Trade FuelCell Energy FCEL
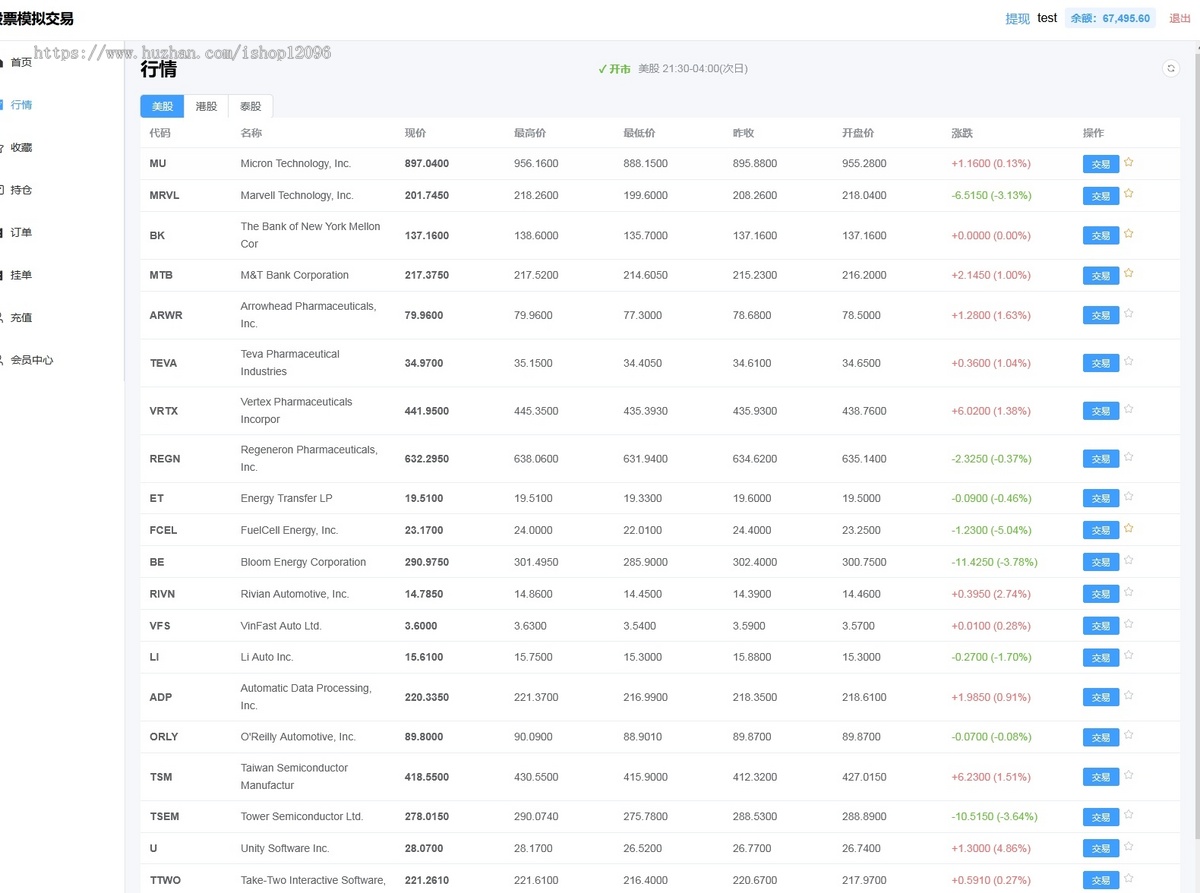1200x893 pixels. click(x=1101, y=530)
